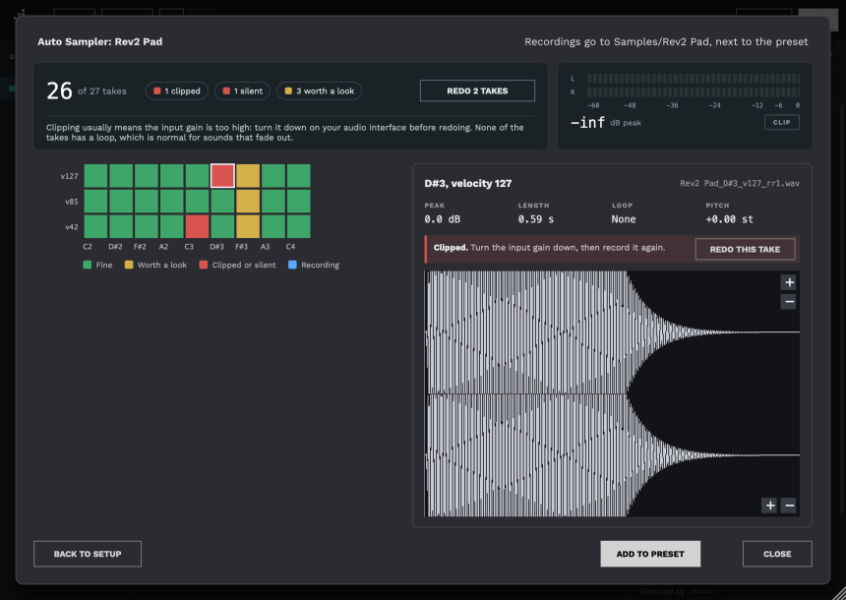Go Back to Setup
The height and width of the screenshot is (600, 846).
(87, 554)
